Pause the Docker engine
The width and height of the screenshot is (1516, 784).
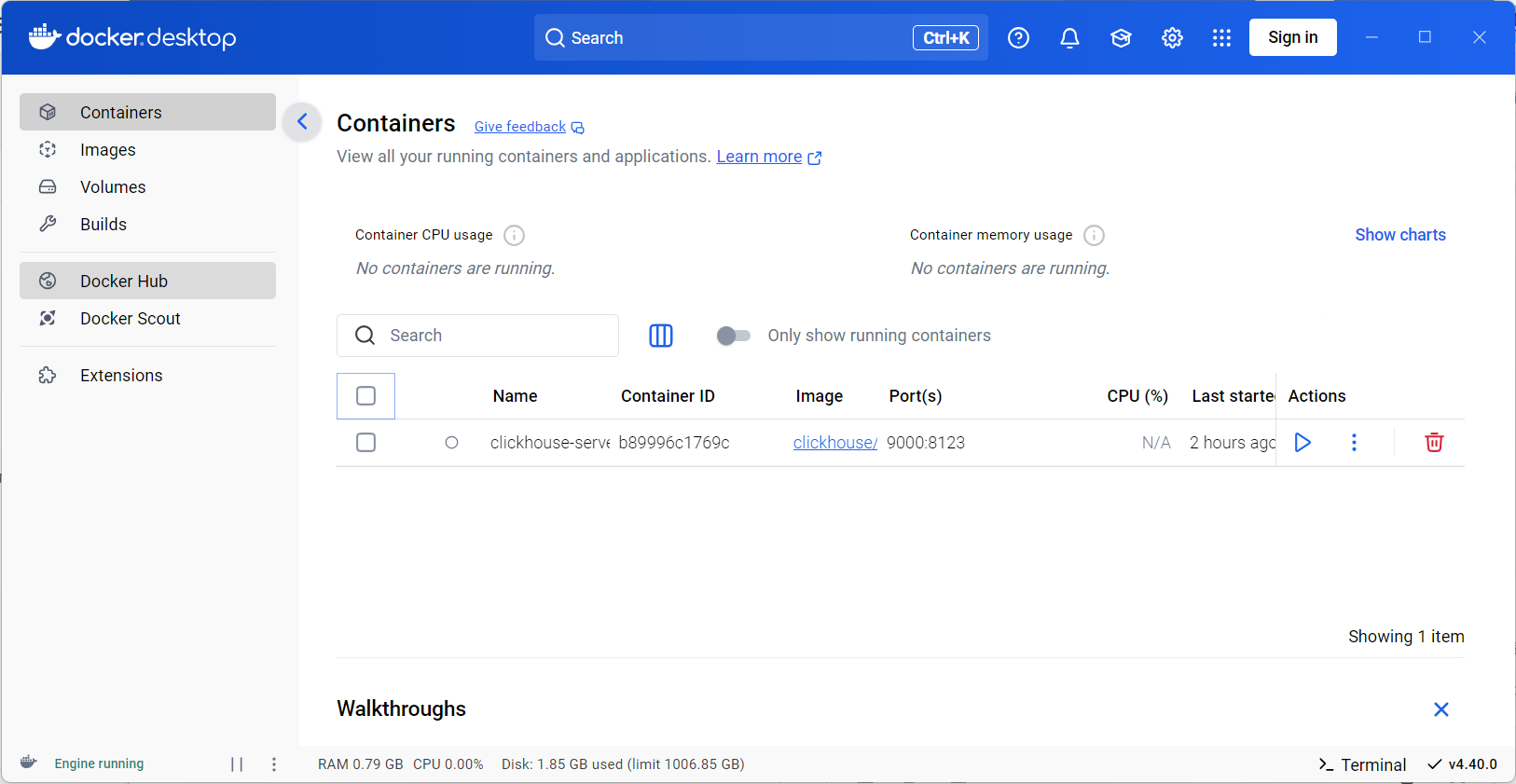(237, 763)
